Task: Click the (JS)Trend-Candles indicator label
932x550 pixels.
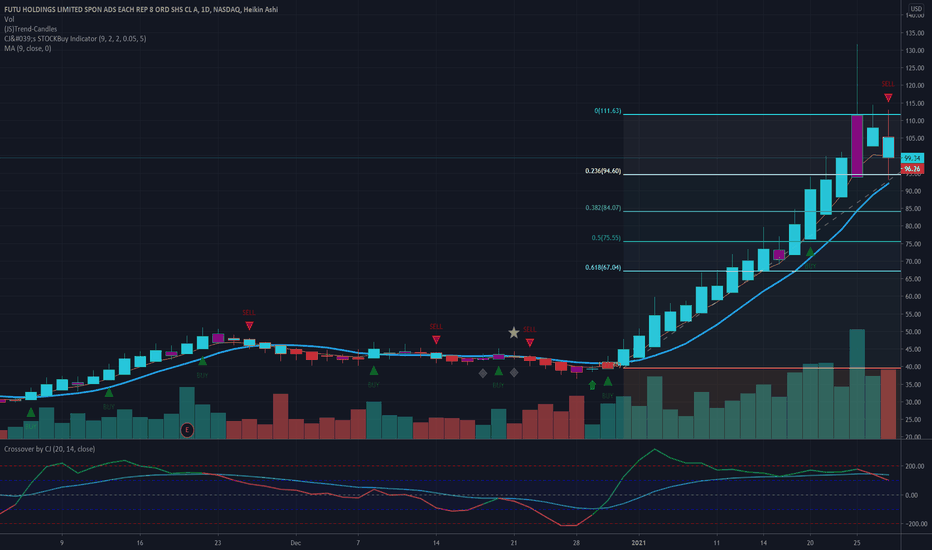Action: (31, 29)
